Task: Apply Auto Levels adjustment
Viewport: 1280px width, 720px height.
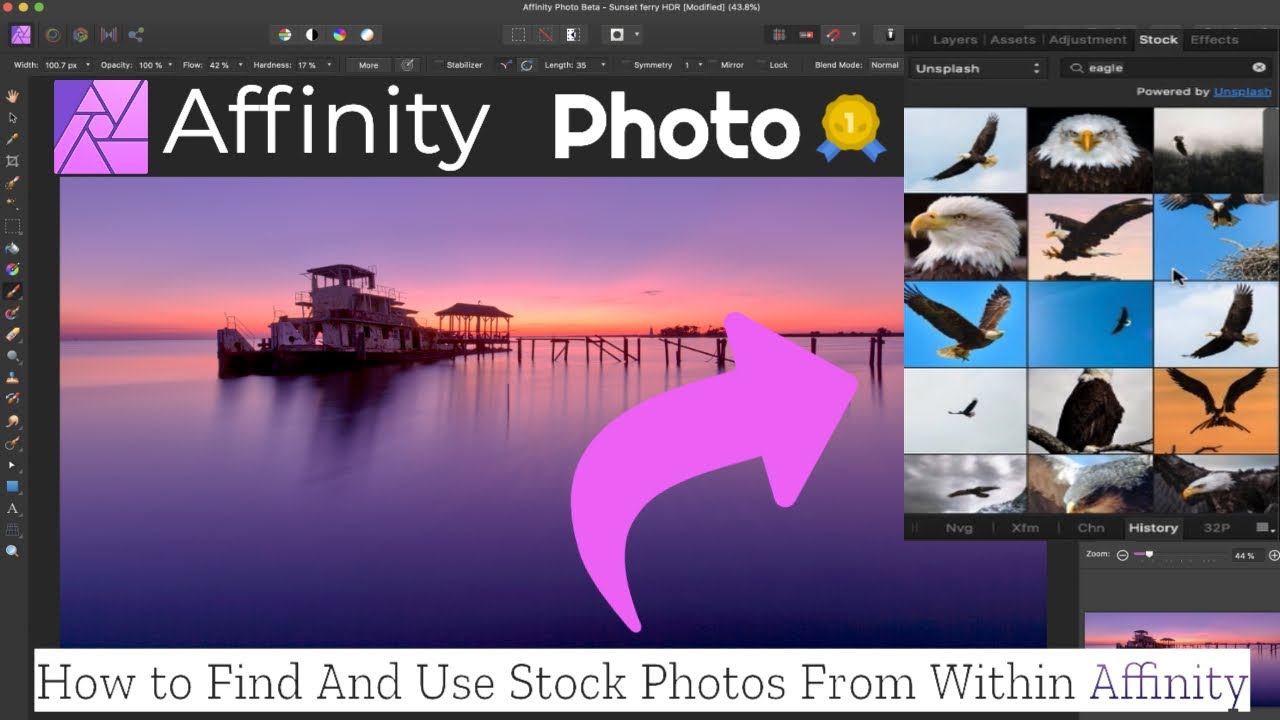Action: pyautogui.click(x=285, y=35)
